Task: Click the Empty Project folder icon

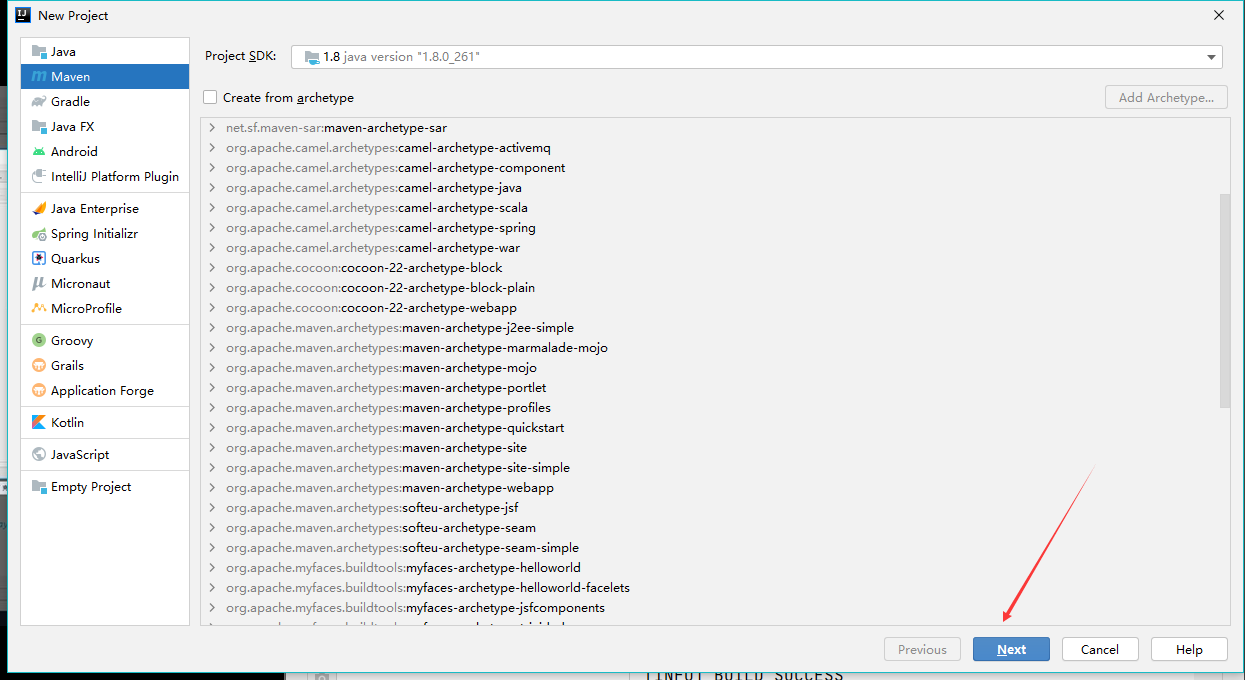Action: click(39, 486)
